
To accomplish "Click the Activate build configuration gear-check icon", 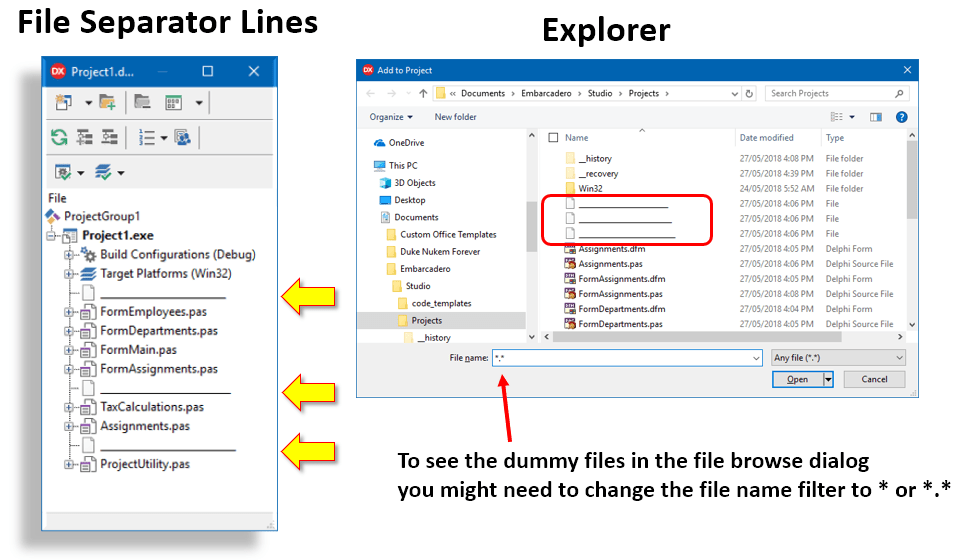I will [x=63, y=172].
